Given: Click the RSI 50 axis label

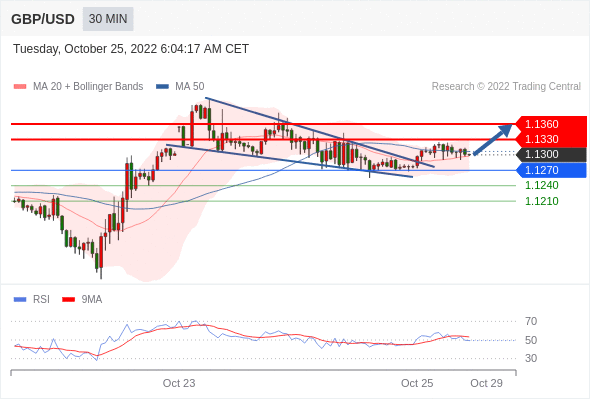Looking at the screenshot, I should click(531, 340).
